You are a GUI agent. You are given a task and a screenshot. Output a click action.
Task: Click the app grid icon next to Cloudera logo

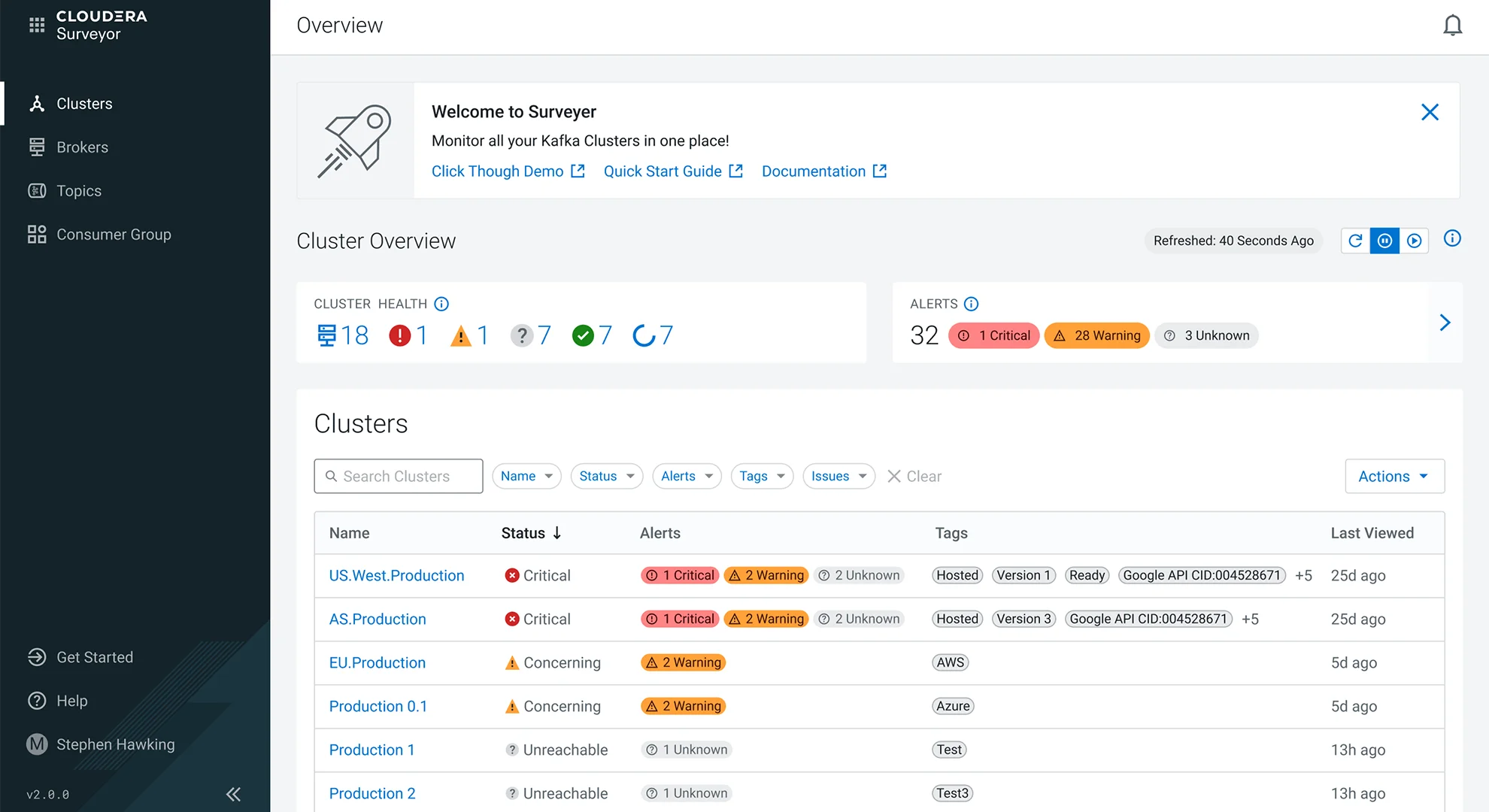click(x=36, y=24)
